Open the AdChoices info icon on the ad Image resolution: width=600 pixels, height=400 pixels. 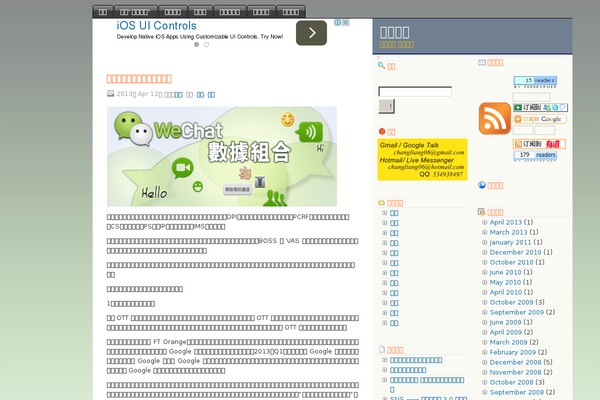coord(338,22)
